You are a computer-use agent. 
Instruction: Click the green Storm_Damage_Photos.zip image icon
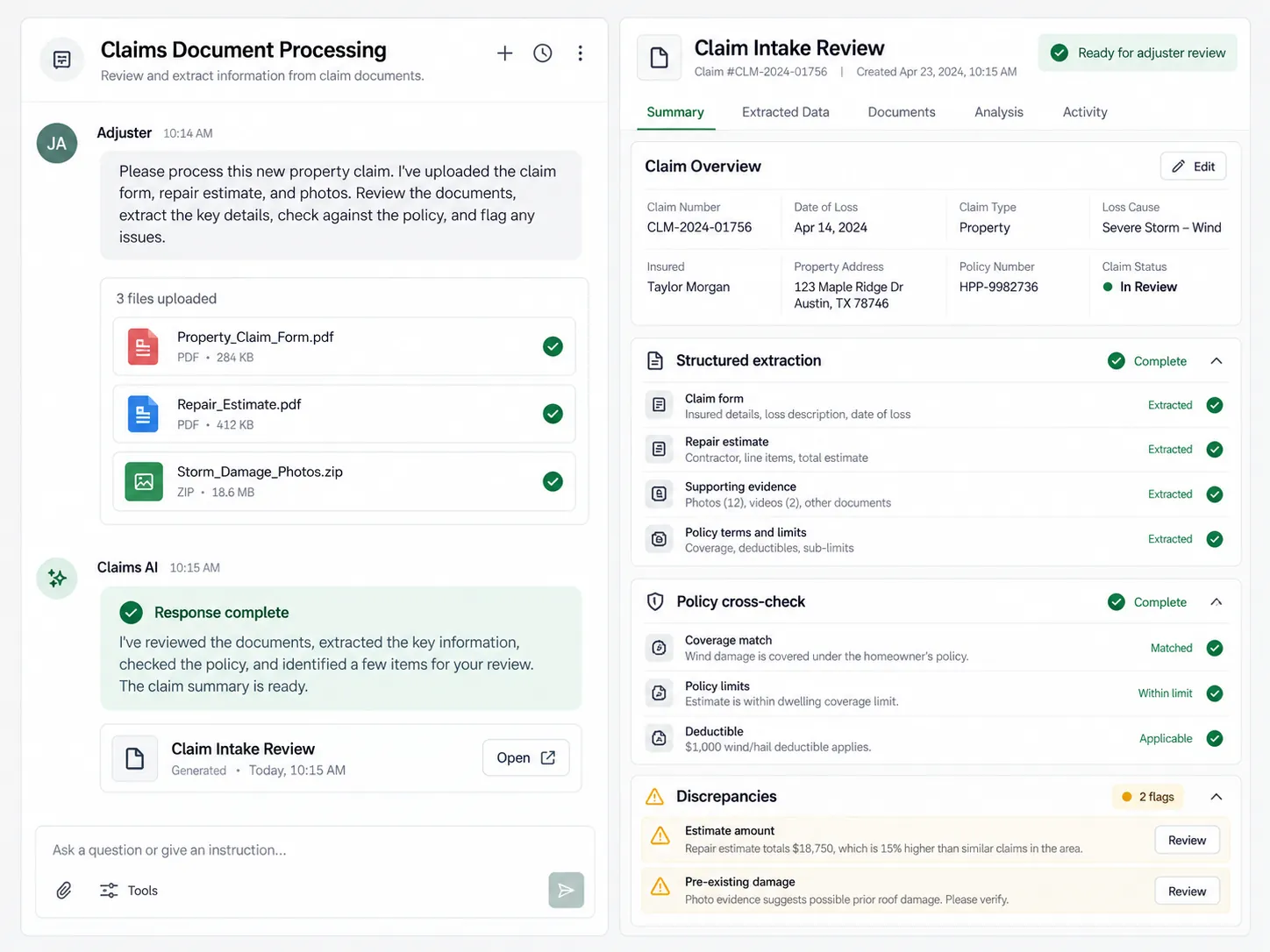click(144, 481)
